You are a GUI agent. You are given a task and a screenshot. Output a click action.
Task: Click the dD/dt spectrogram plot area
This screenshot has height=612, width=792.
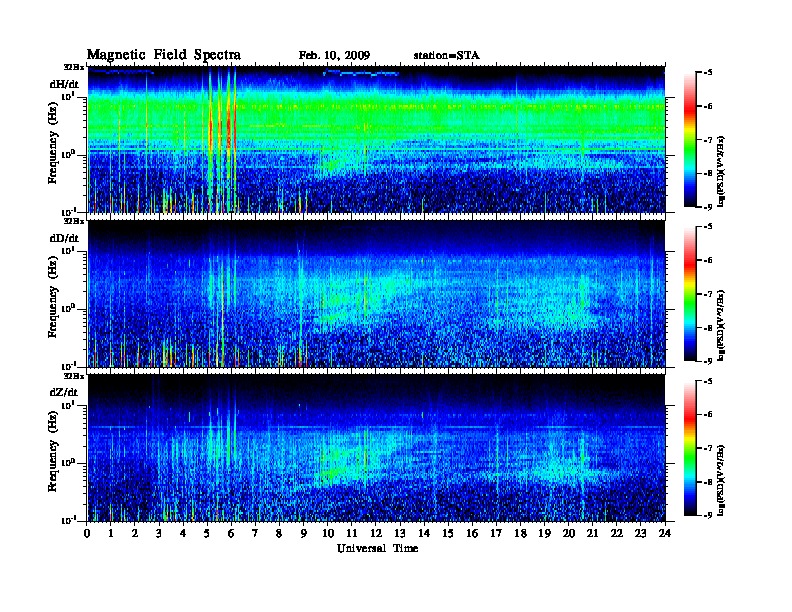click(376, 294)
